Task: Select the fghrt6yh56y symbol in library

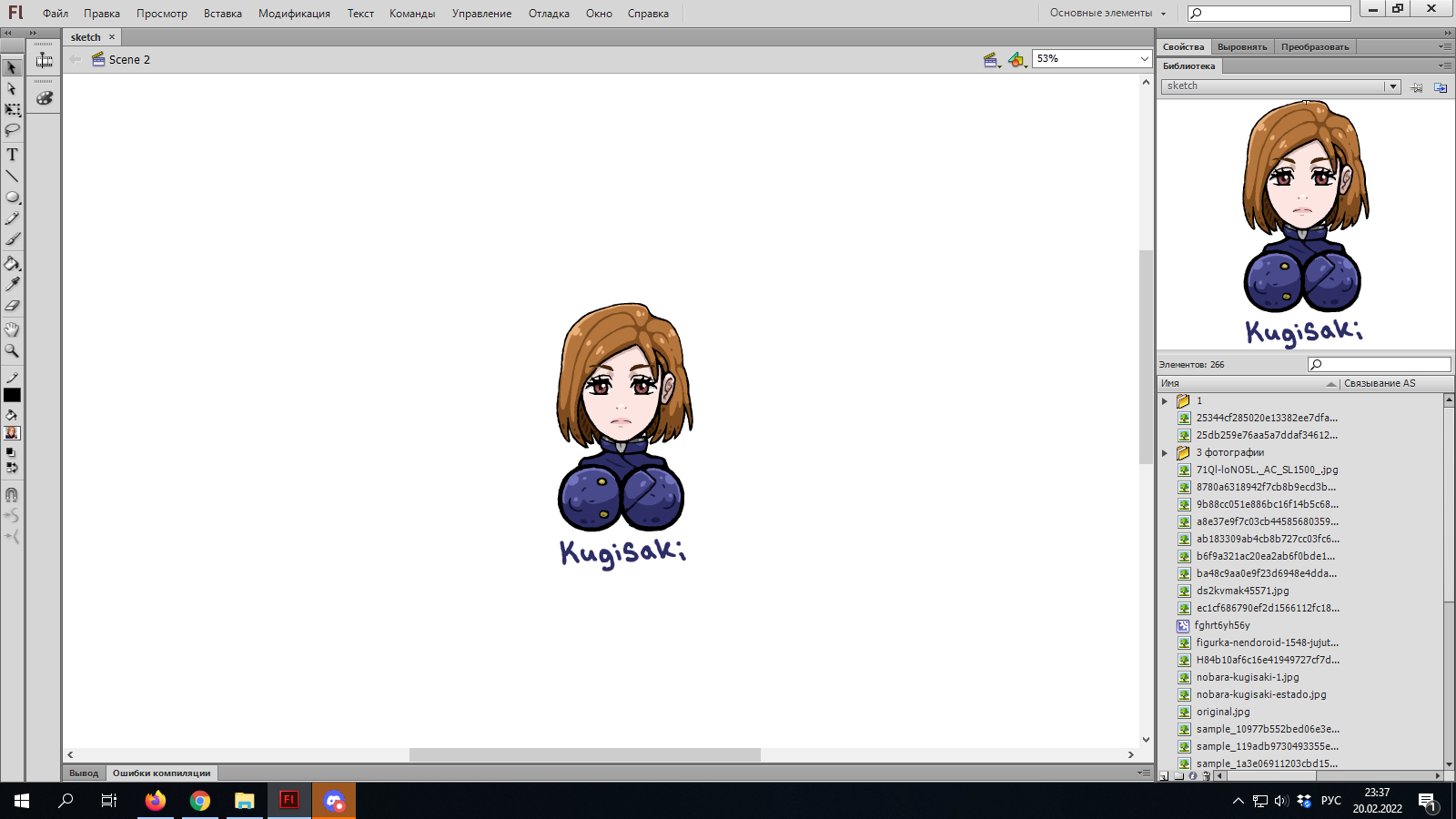Action: (x=1222, y=625)
